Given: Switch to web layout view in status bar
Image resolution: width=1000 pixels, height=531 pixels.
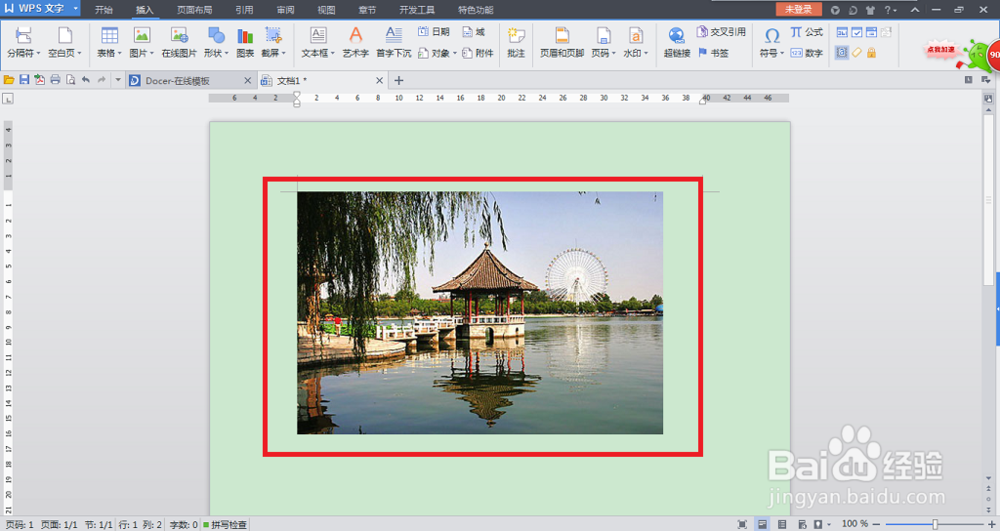Looking at the screenshot, I should pos(802,524).
